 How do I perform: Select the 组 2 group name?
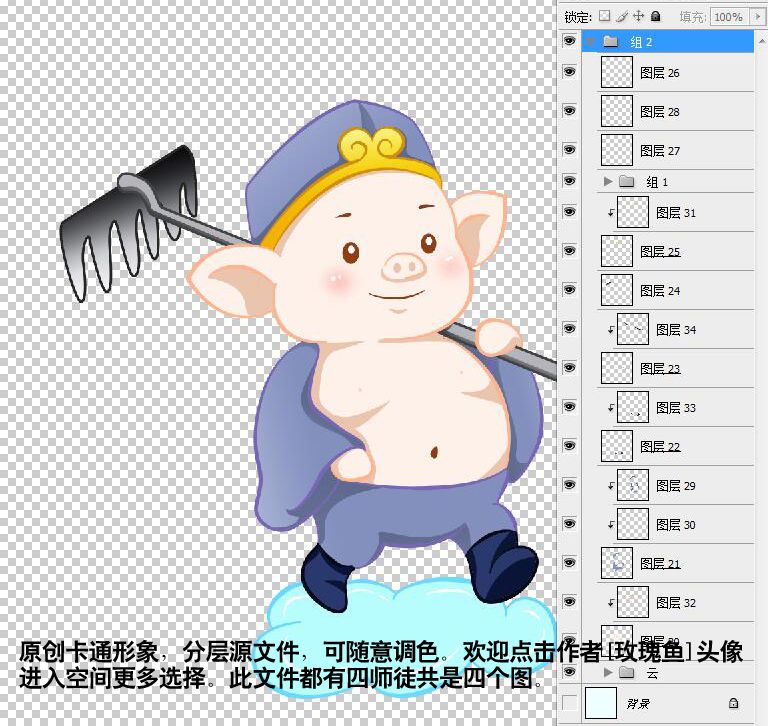(x=642, y=42)
